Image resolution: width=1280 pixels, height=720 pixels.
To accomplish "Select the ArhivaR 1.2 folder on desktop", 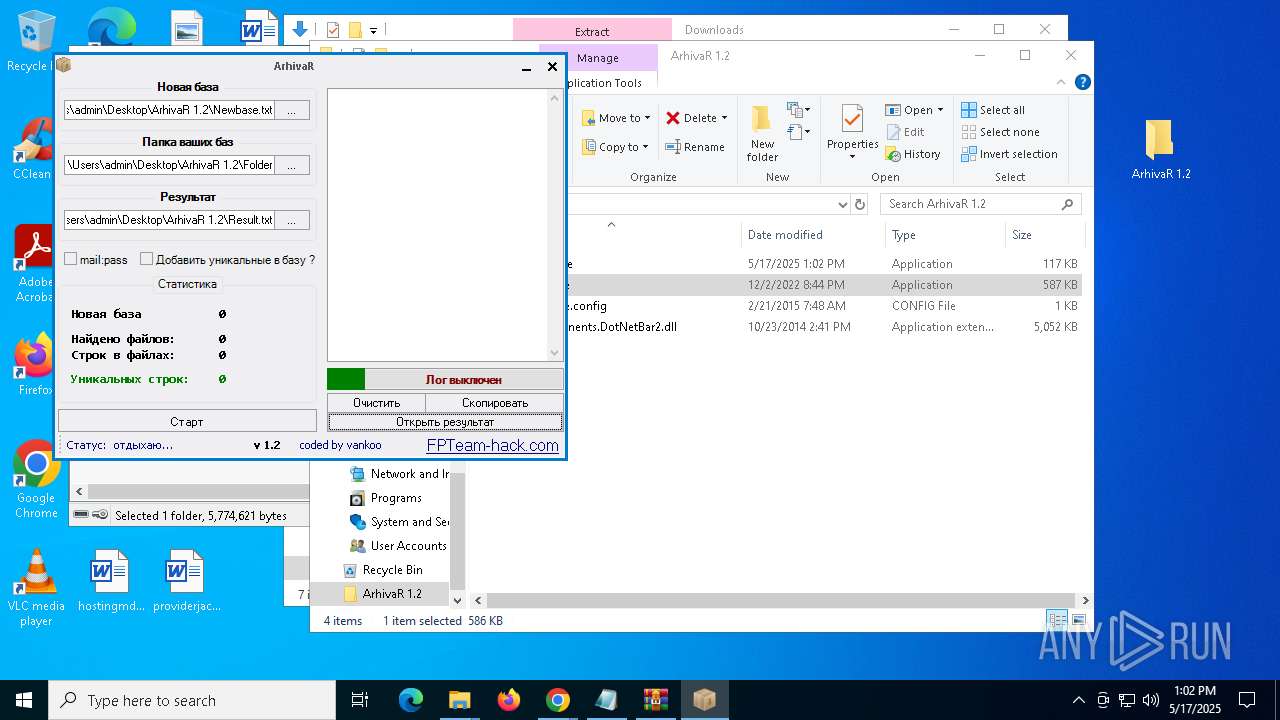I will [x=1160, y=149].
